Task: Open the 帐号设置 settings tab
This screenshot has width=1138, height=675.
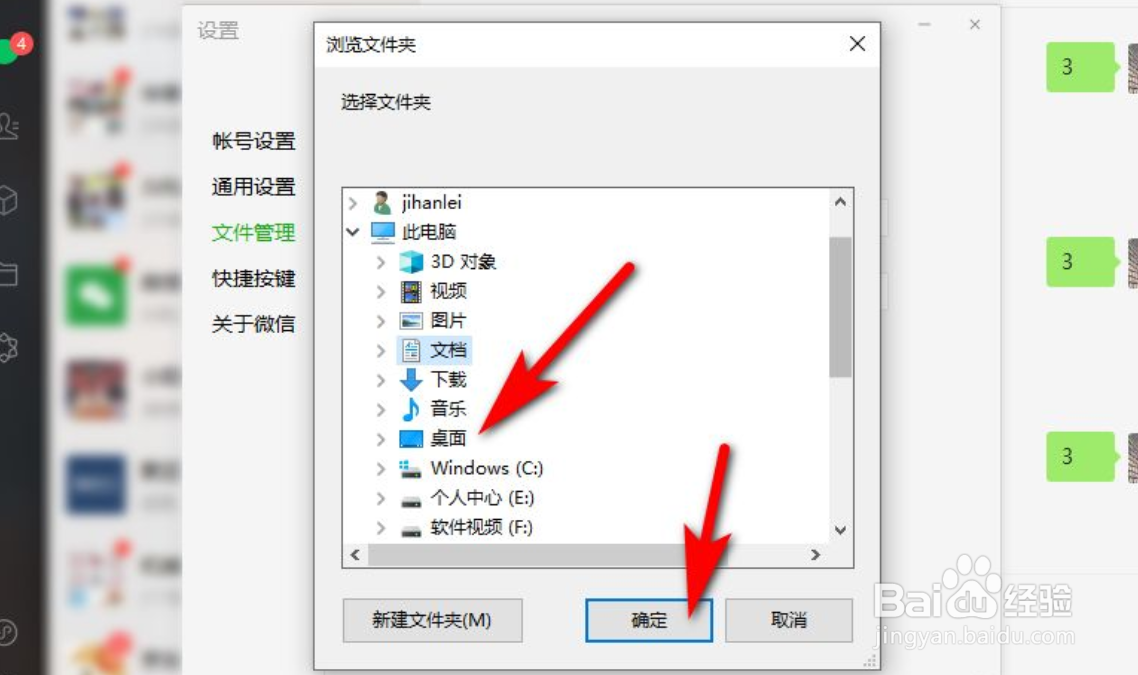Action: click(253, 141)
